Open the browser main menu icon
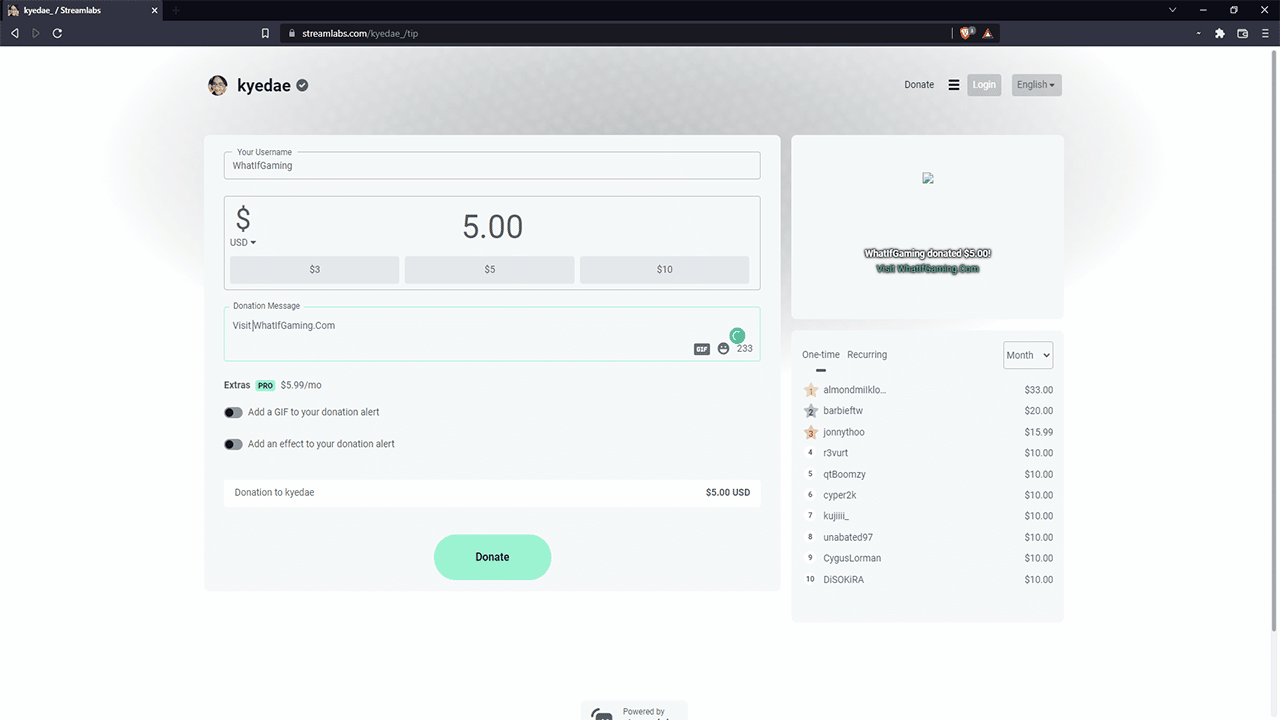This screenshot has height=720, width=1280. (x=1265, y=33)
